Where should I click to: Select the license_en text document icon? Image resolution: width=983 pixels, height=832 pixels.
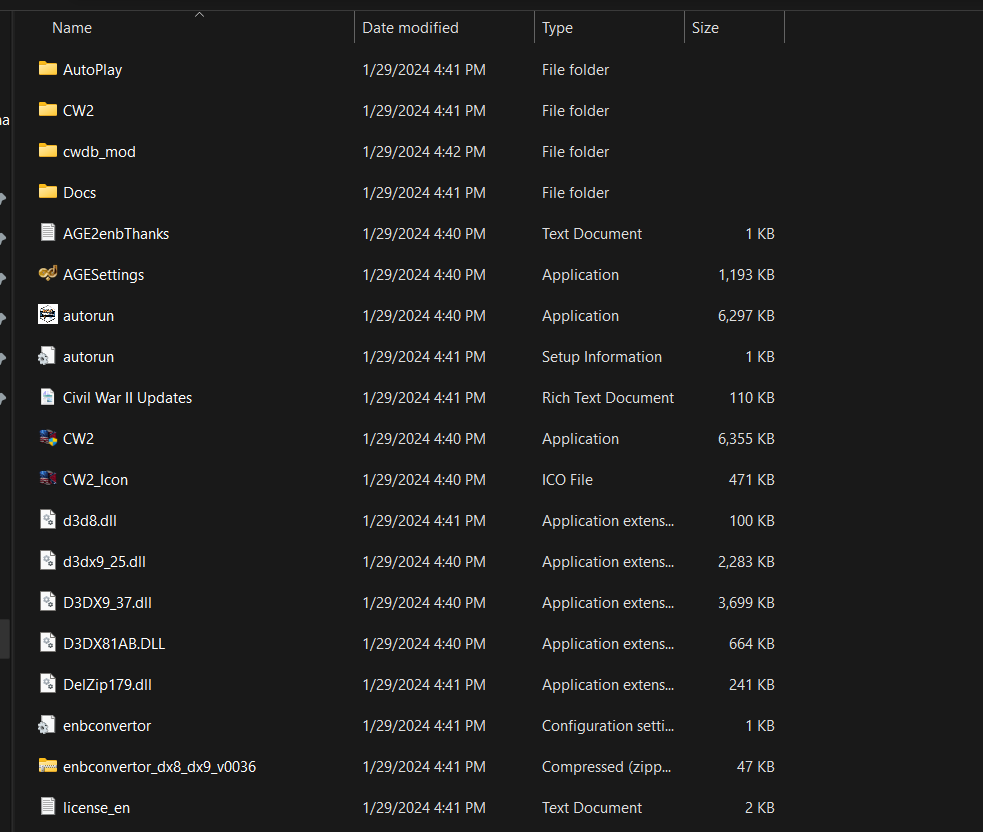click(x=48, y=806)
